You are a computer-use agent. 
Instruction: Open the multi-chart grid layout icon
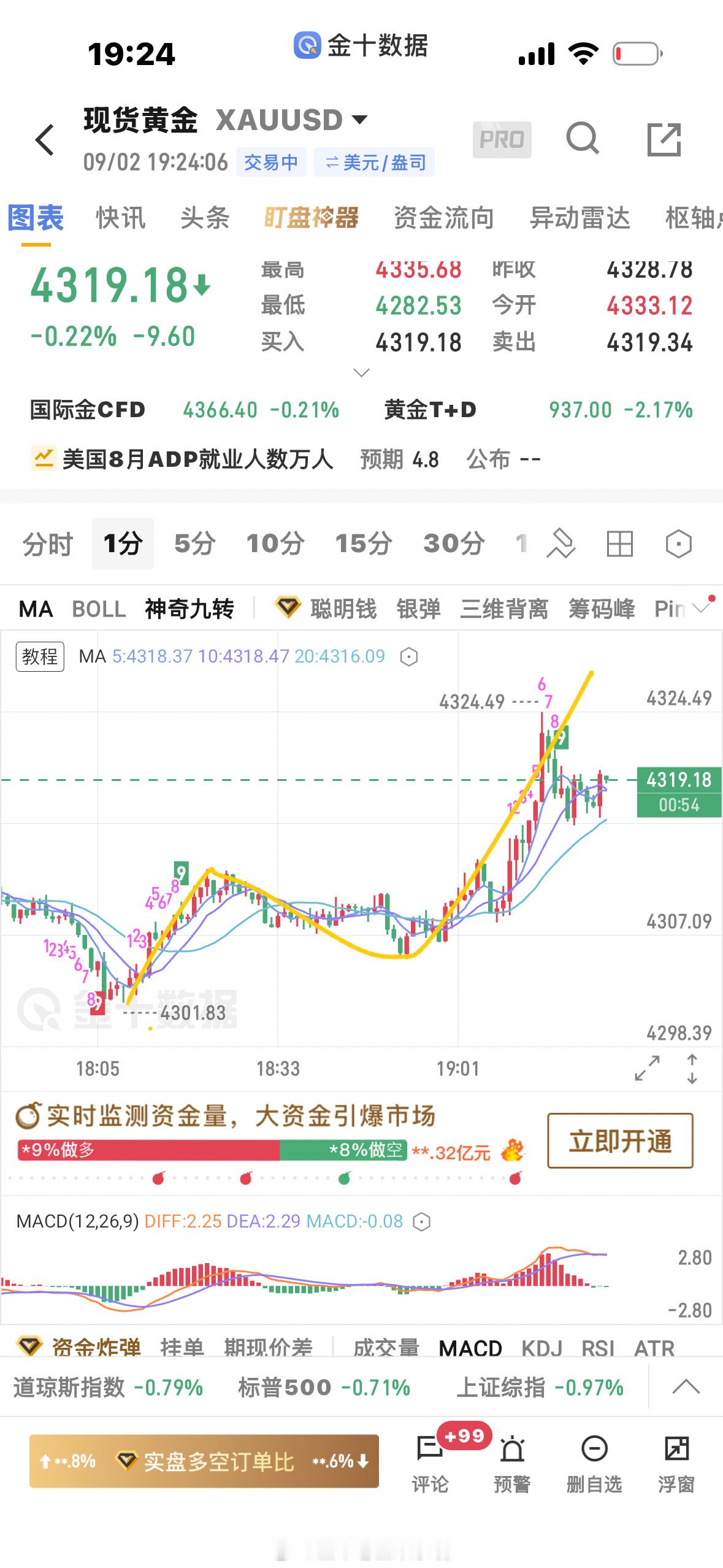(619, 544)
